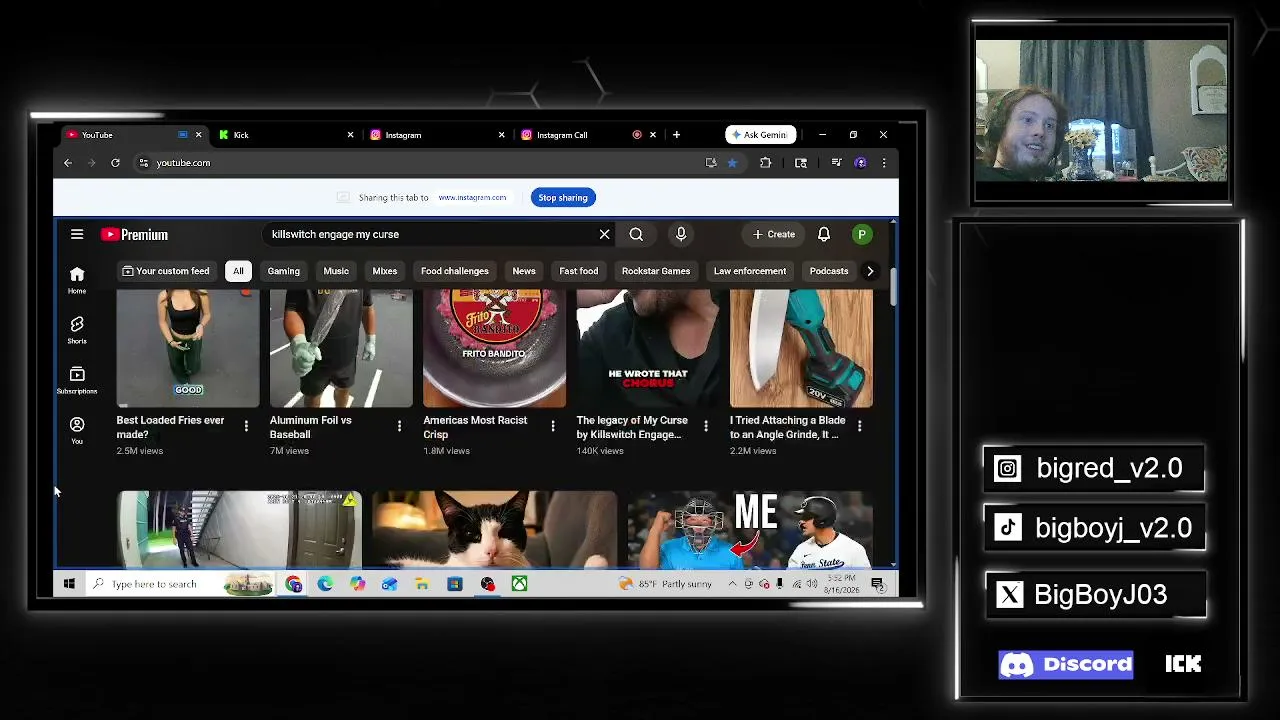Expand the system tray hidden icons

point(732,584)
